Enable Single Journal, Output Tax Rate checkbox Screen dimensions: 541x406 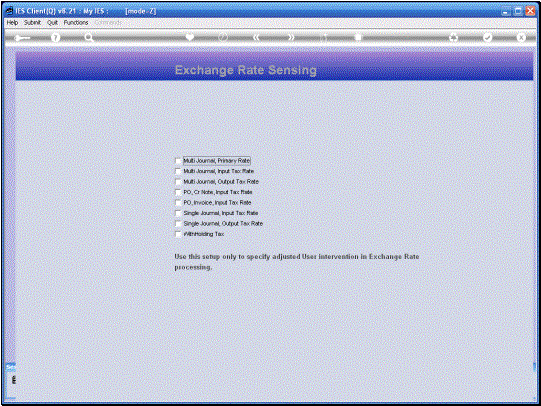(178, 224)
